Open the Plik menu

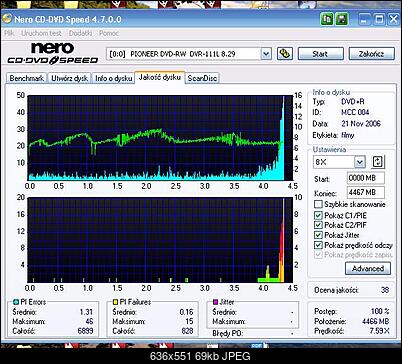click(9, 33)
